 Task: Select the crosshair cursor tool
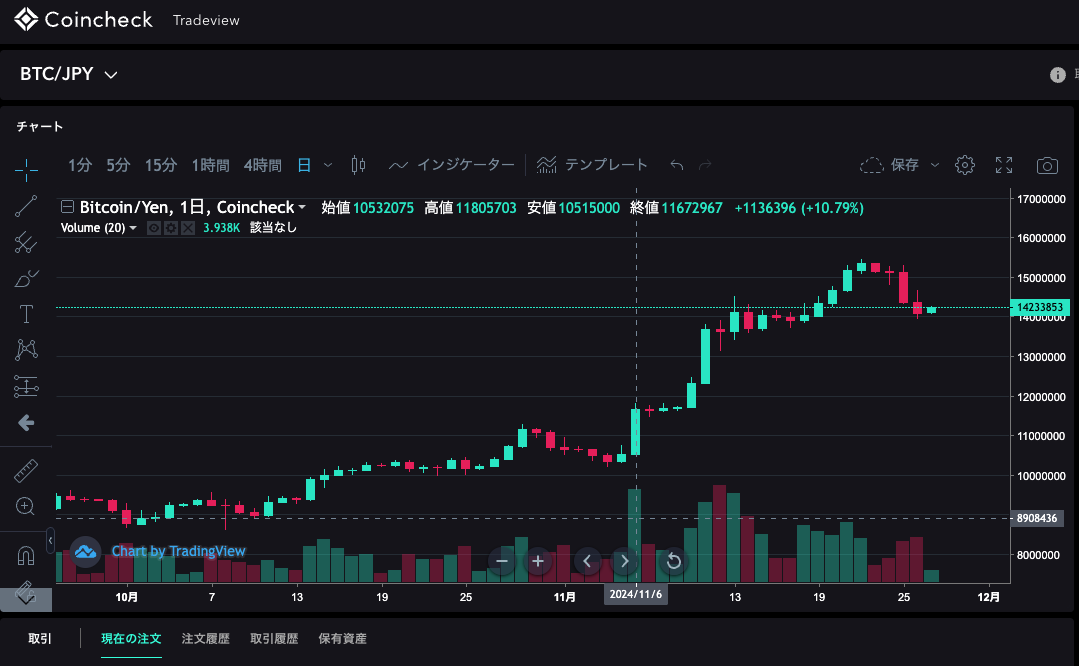click(26, 169)
